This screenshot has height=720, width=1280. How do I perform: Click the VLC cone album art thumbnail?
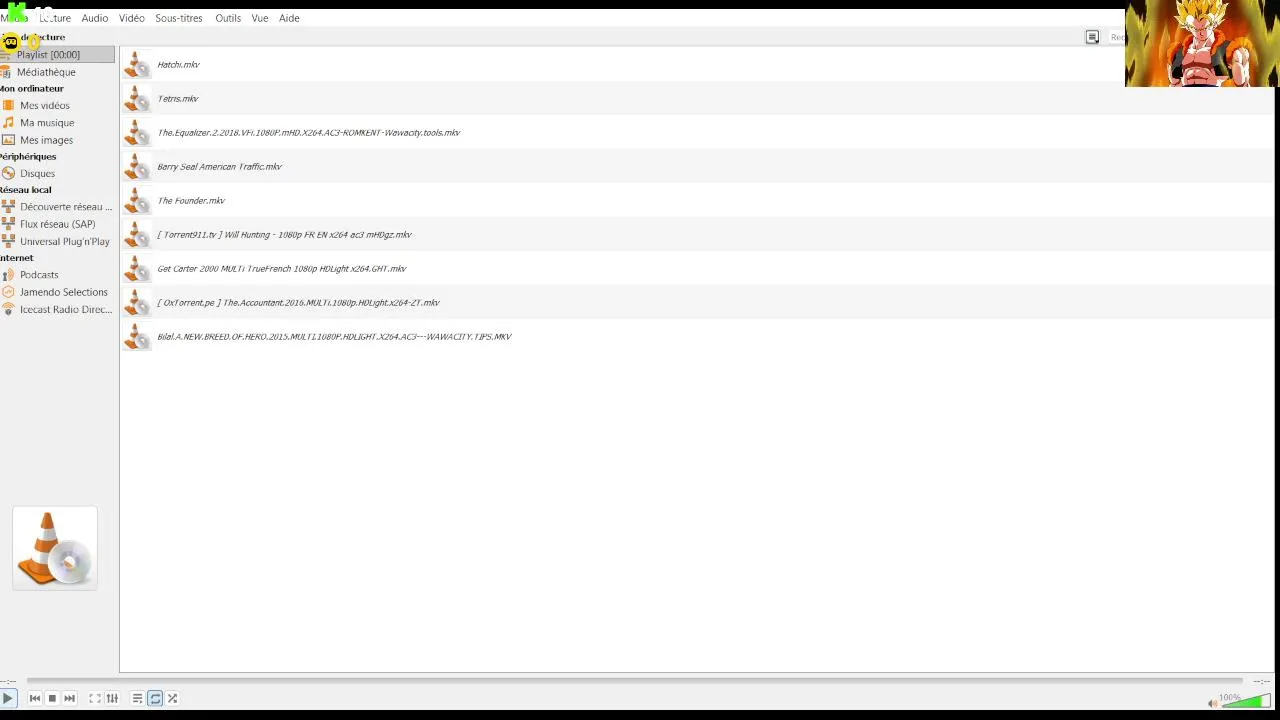pos(55,548)
